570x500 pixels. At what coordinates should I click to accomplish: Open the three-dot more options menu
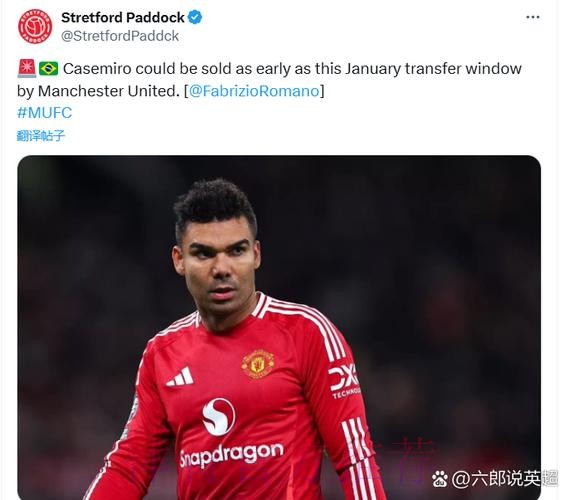pos(533,17)
